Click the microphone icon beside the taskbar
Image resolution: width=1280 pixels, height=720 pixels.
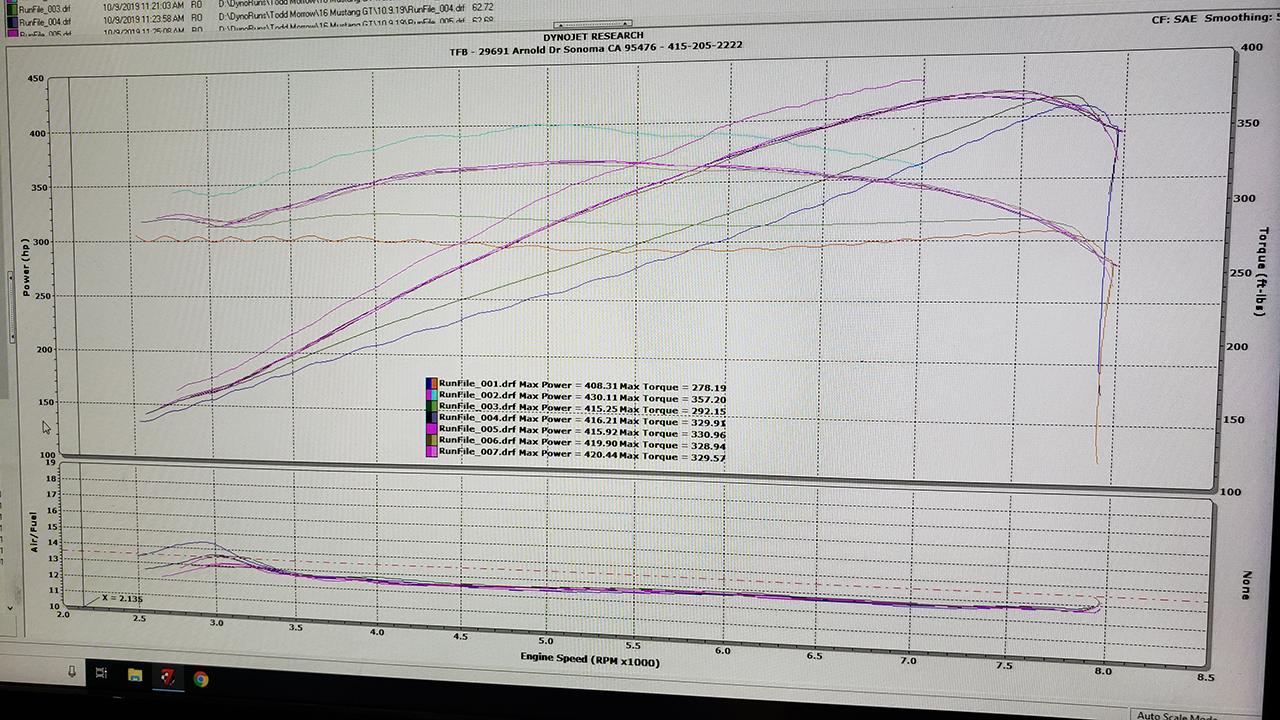point(72,672)
